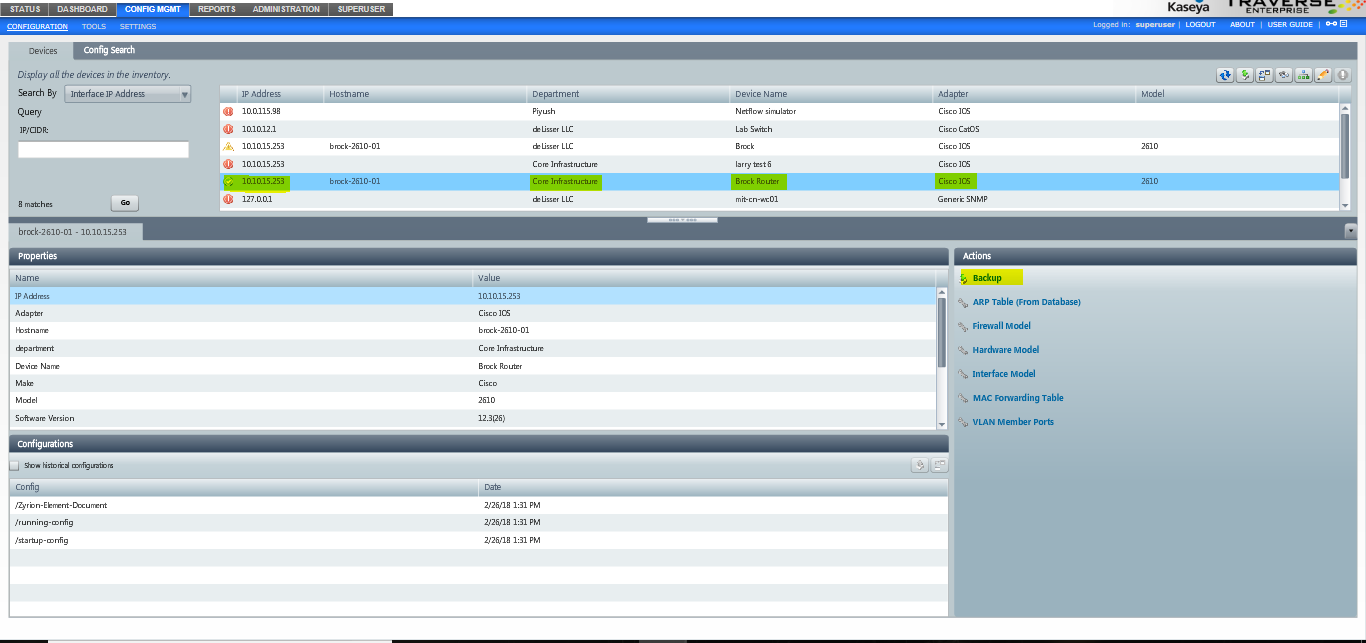Open the DASHBOARD main menu tab

(82, 9)
